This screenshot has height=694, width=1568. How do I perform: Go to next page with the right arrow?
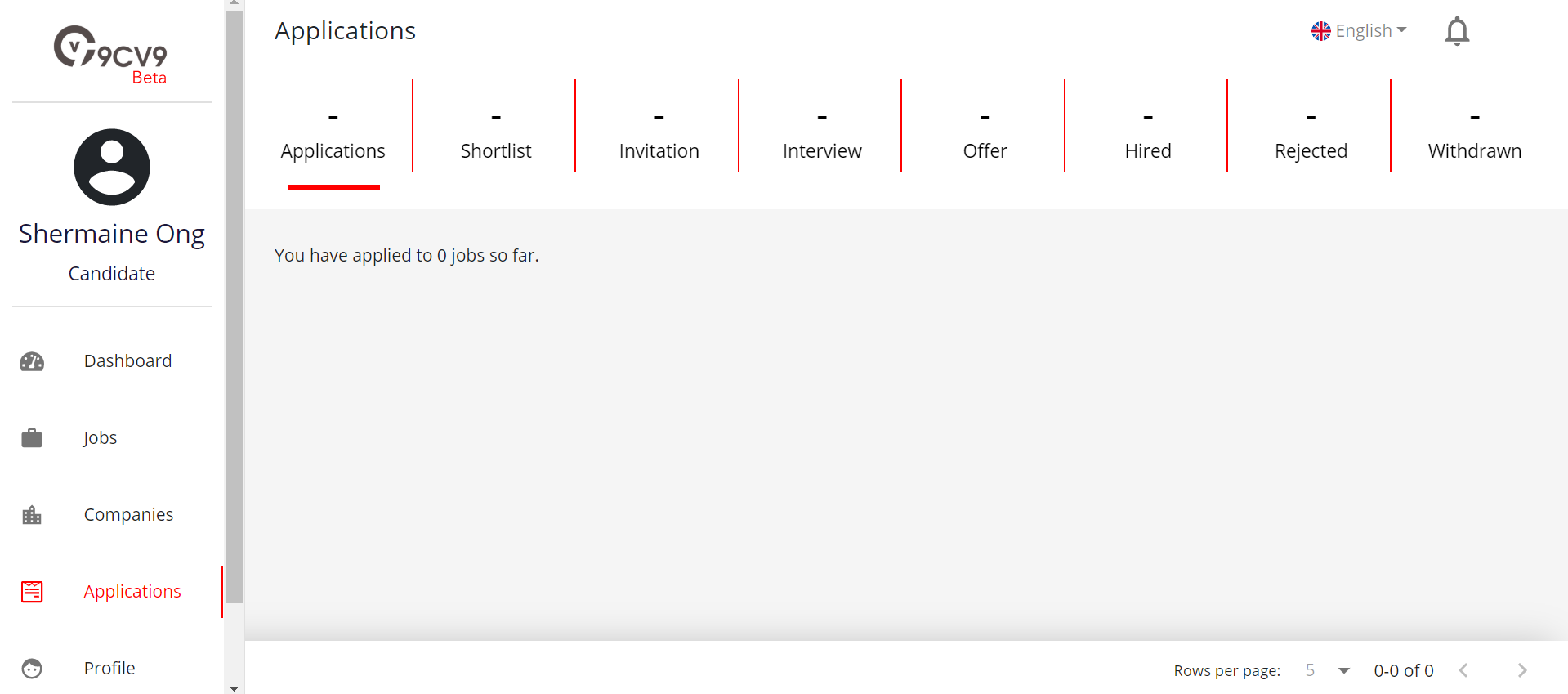click(x=1521, y=670)
